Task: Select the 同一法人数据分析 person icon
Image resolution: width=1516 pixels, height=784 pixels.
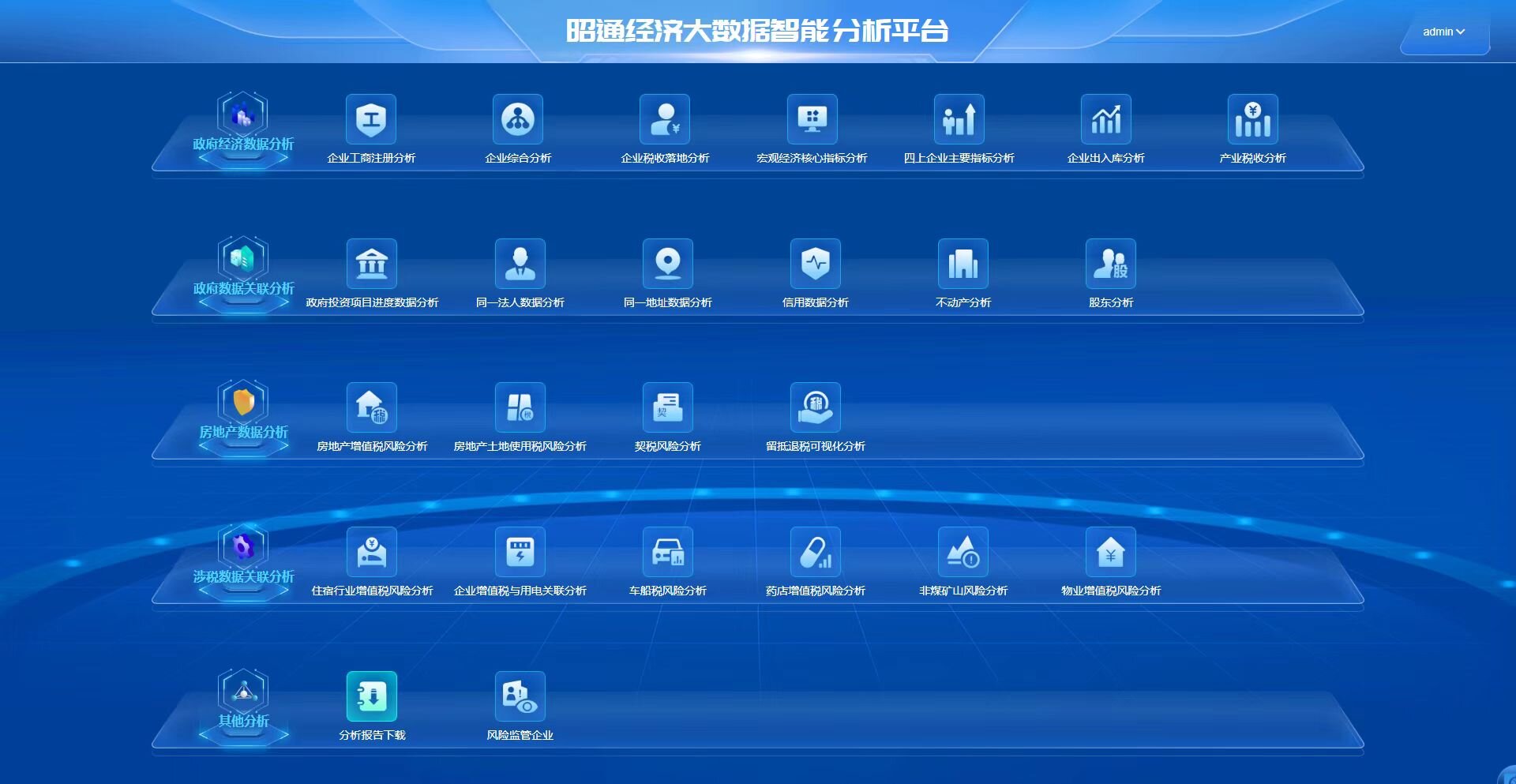Action: 520,264
